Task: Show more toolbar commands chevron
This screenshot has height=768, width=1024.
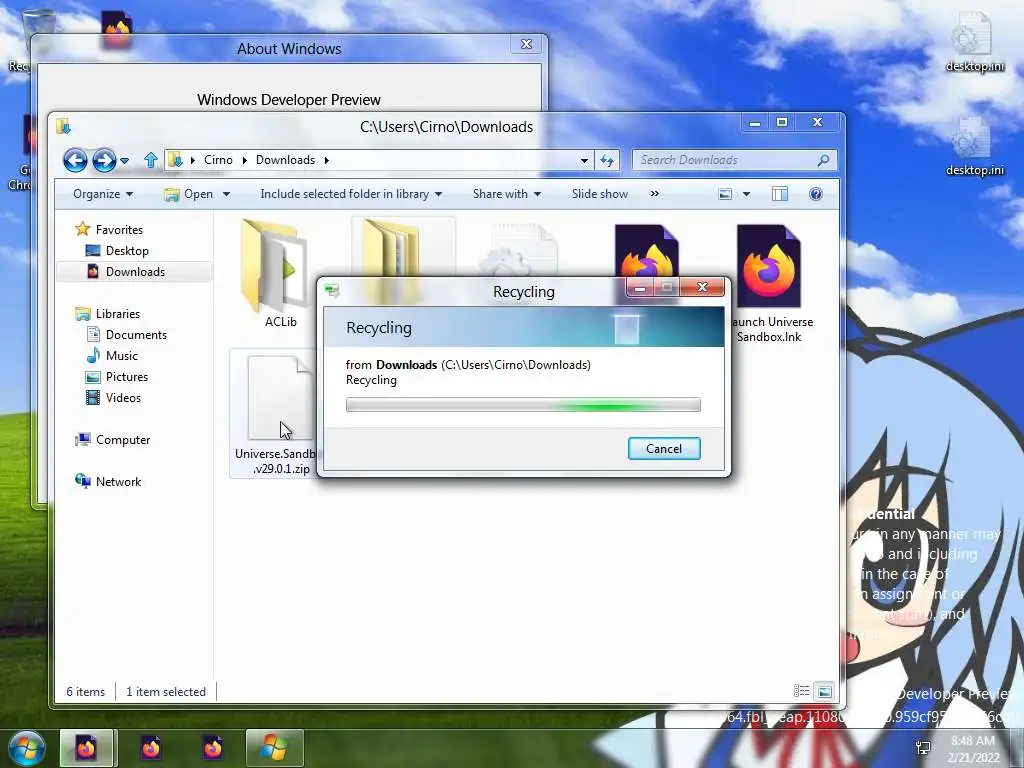Action: (654, 194)
